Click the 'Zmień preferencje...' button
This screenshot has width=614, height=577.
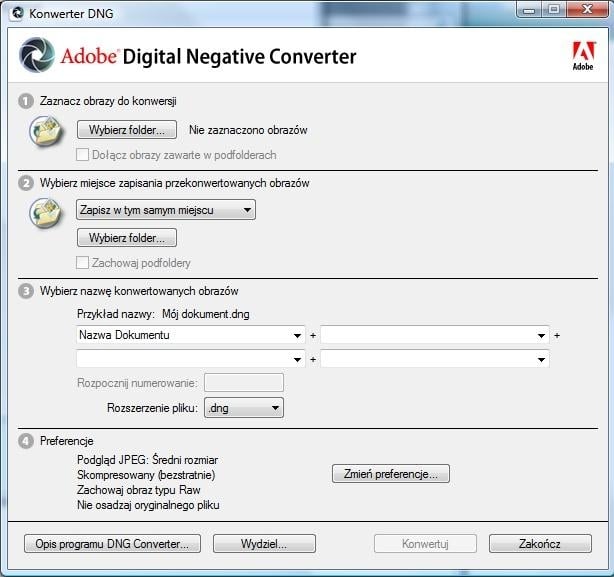click(x=391, y=474)
